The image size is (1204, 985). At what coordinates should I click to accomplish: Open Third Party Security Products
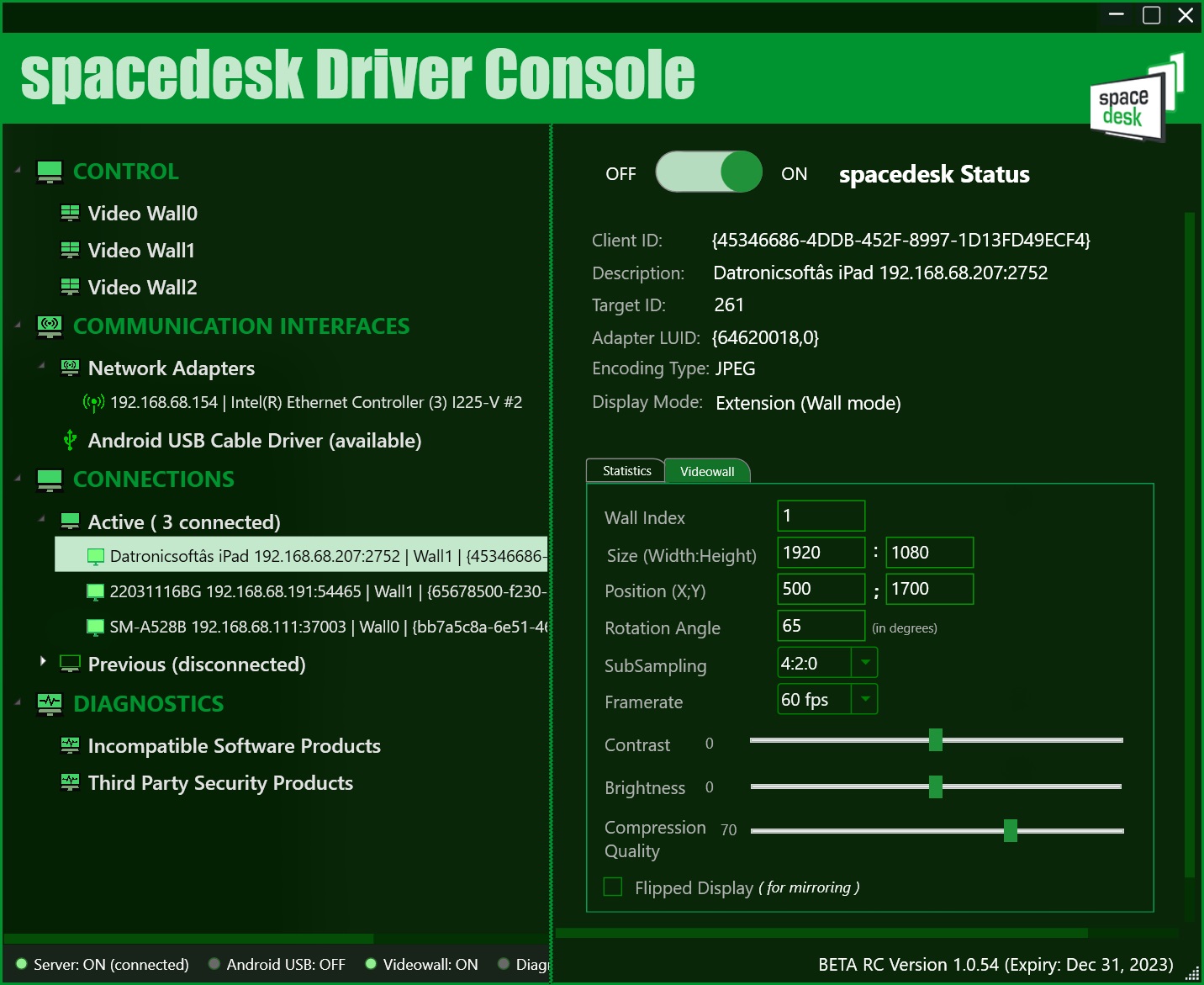pyautogui.click(x=220, y=783)
